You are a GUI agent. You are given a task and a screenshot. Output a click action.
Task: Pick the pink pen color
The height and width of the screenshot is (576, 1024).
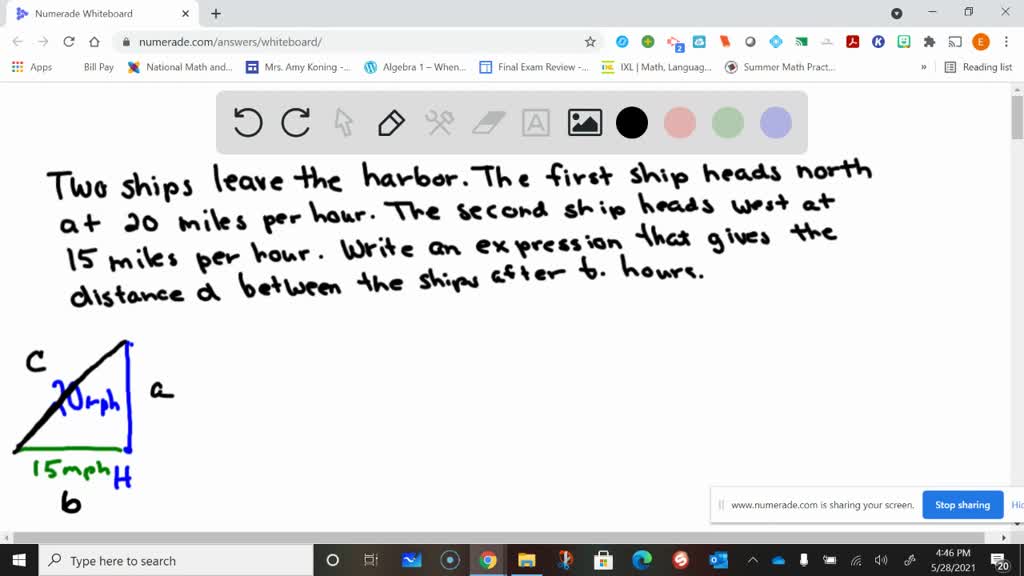pyautogui.click(x=680, y=123)
